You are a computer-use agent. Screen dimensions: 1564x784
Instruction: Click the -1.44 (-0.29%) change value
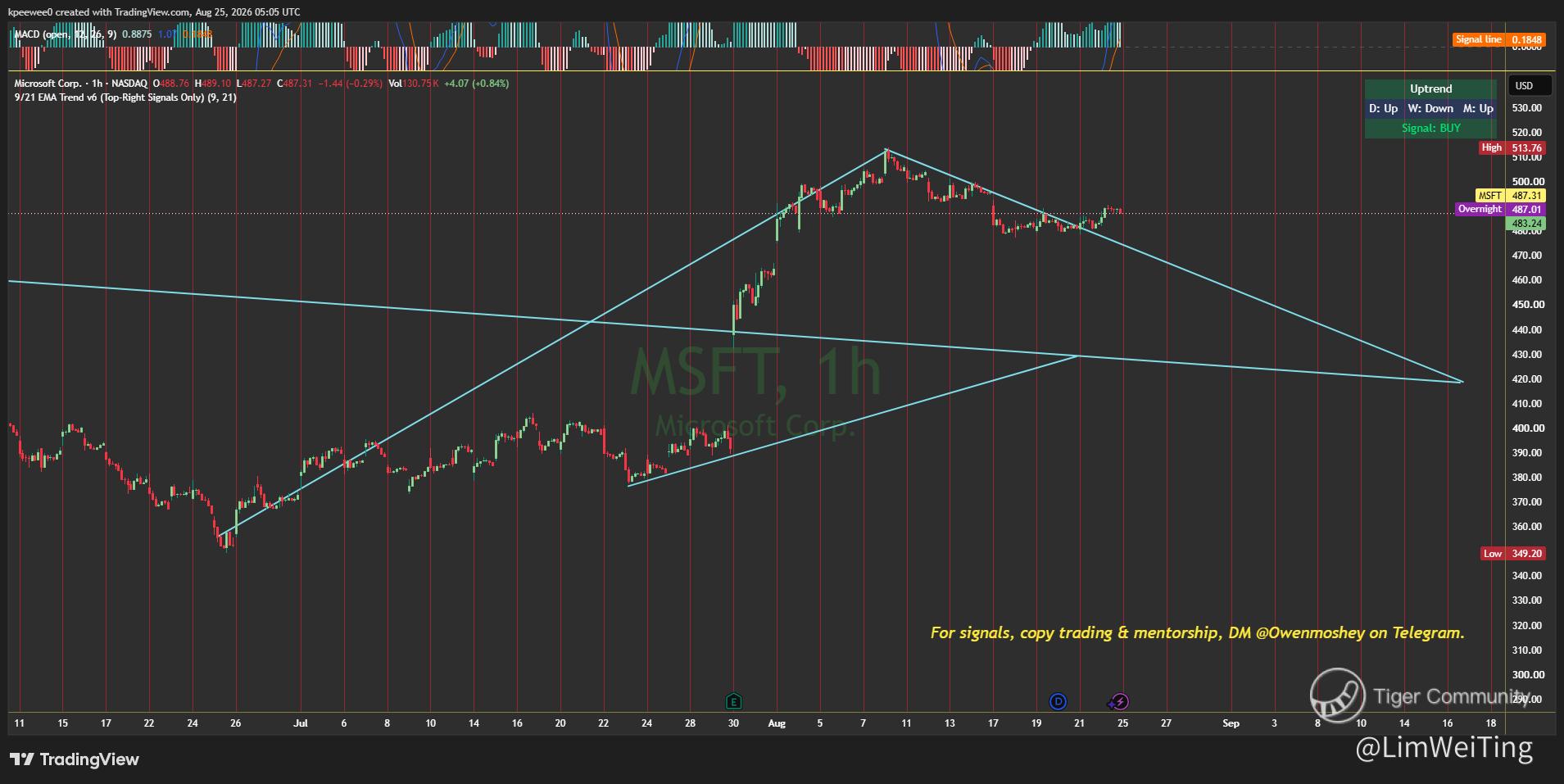(x=350, y=84)
